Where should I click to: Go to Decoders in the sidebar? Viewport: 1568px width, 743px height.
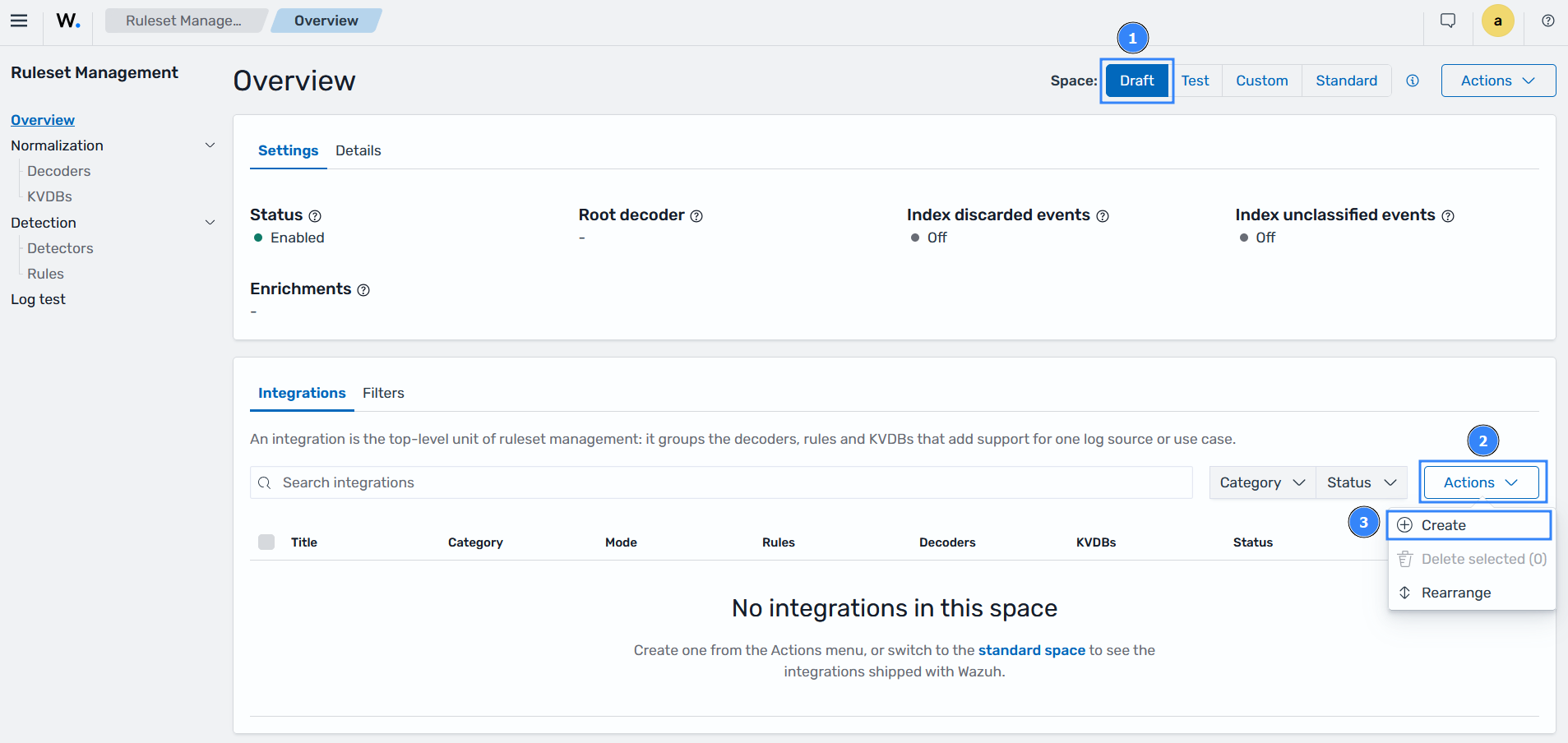coord(58,171)
